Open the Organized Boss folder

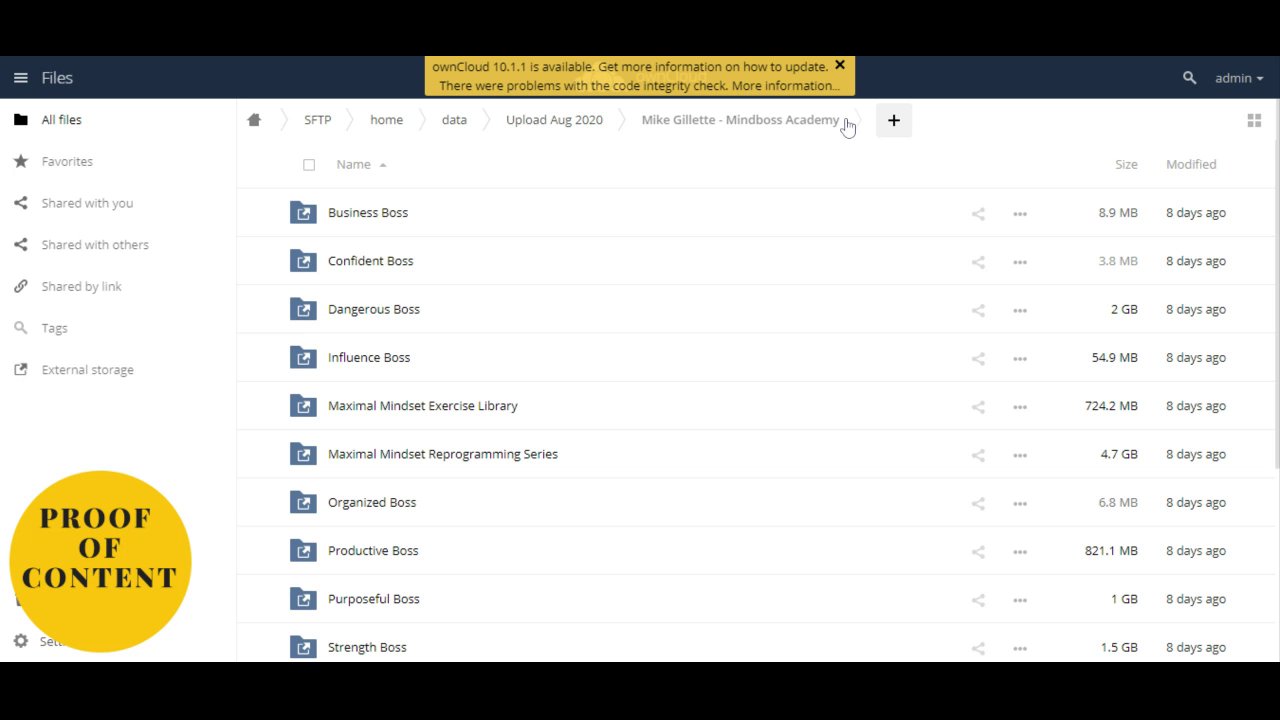tap(372, 503)
